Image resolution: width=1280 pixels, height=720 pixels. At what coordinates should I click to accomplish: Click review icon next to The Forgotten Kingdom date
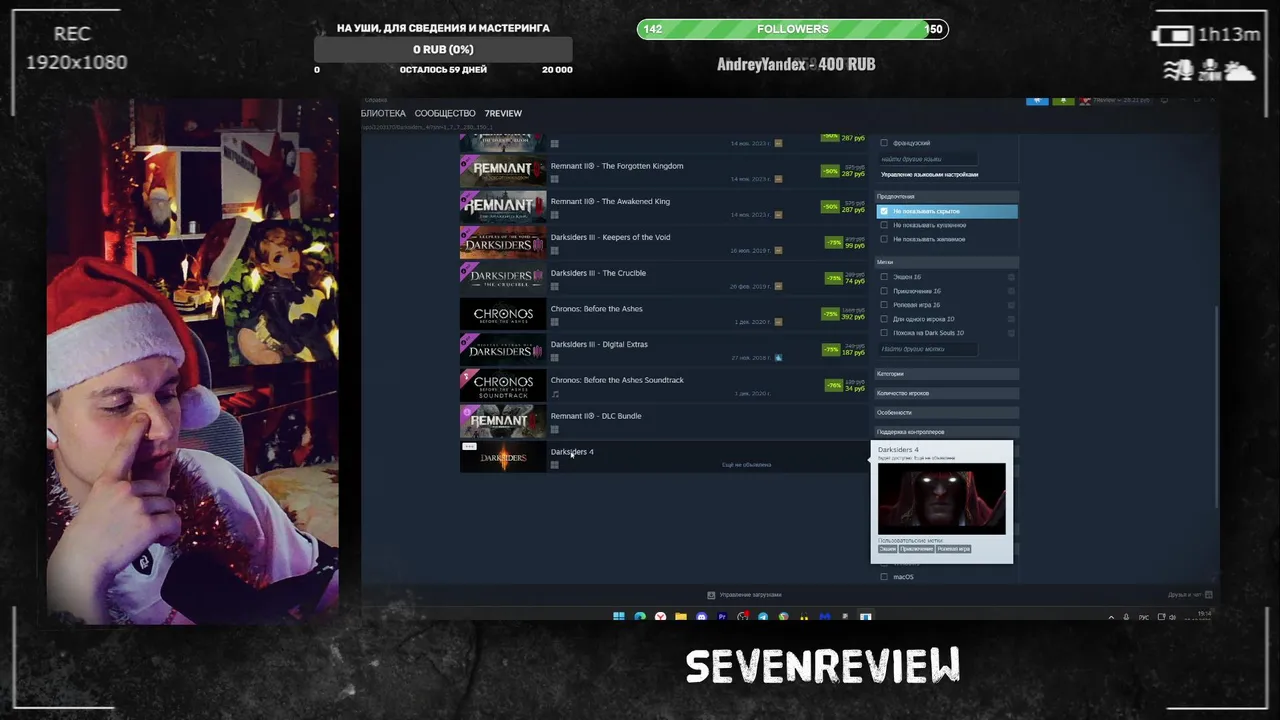[x=778, y=179]
